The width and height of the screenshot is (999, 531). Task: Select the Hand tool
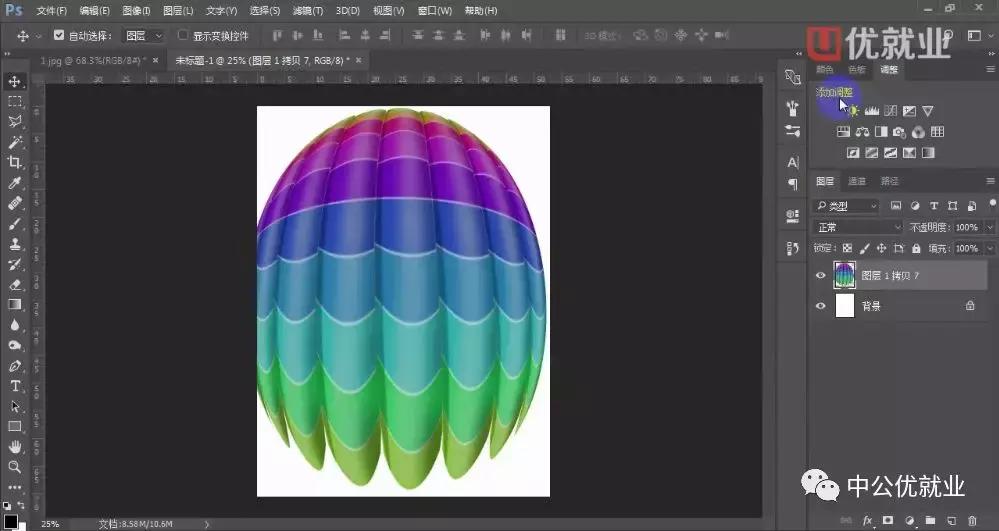point(15,446)
